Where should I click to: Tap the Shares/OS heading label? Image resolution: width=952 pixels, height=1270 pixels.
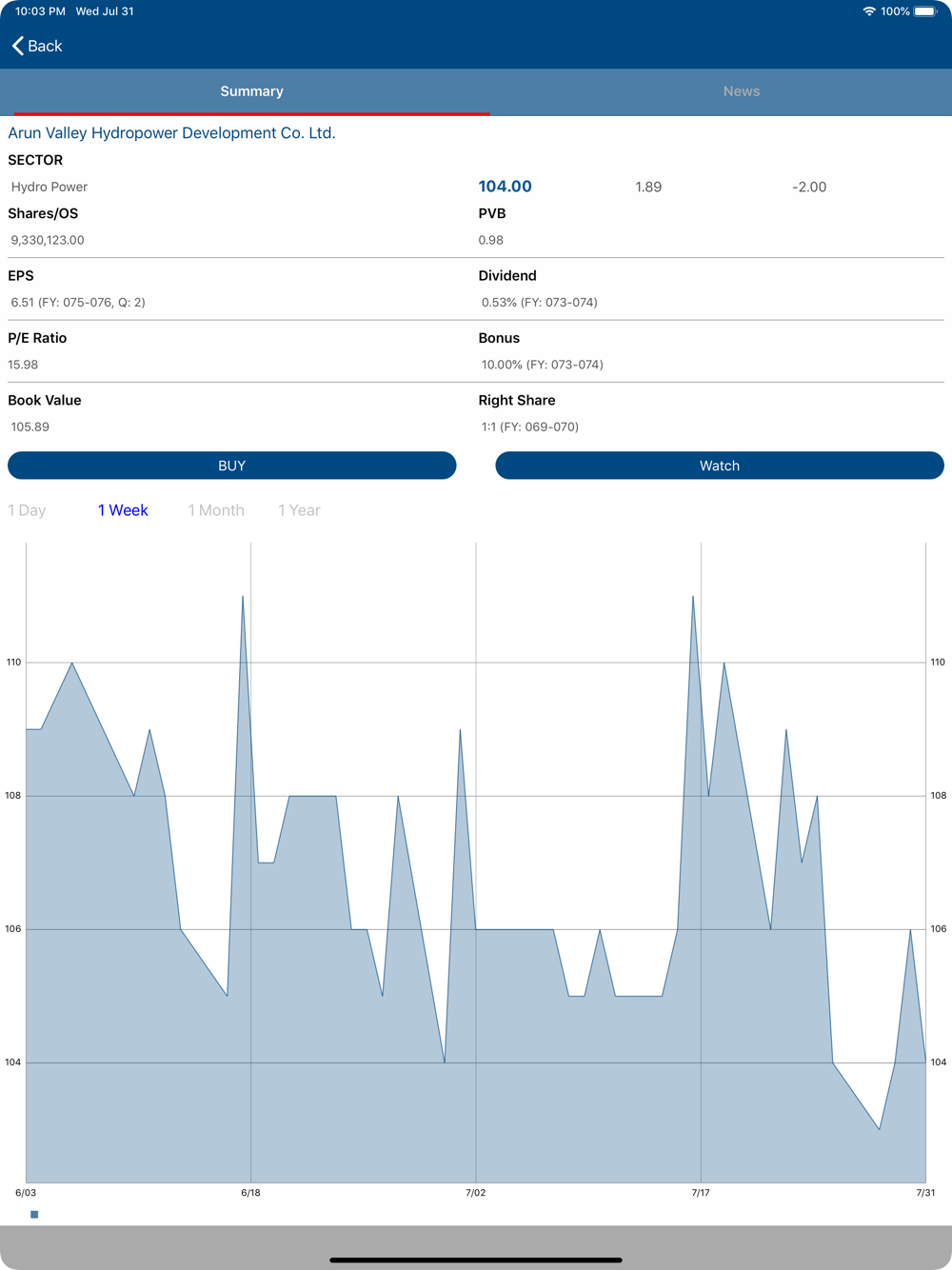coord(43,213)
